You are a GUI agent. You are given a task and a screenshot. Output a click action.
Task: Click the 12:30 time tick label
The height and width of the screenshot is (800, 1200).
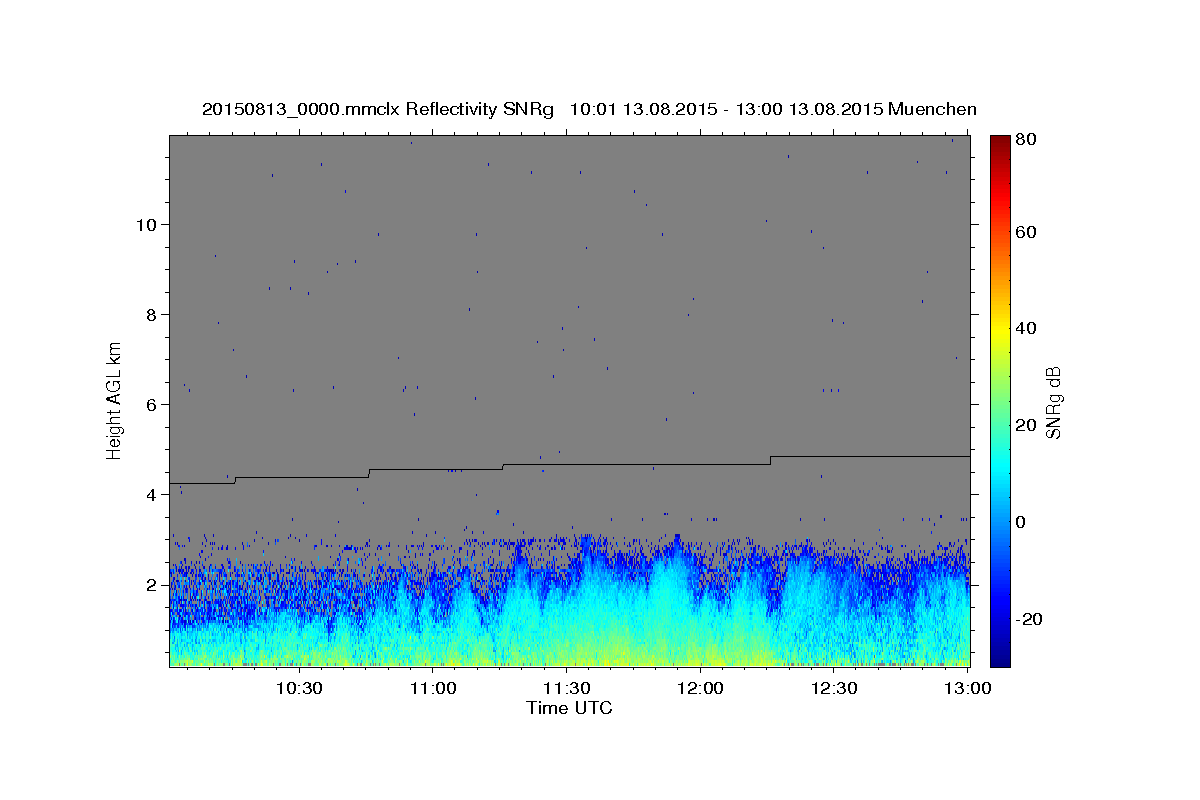click(834, 688)
